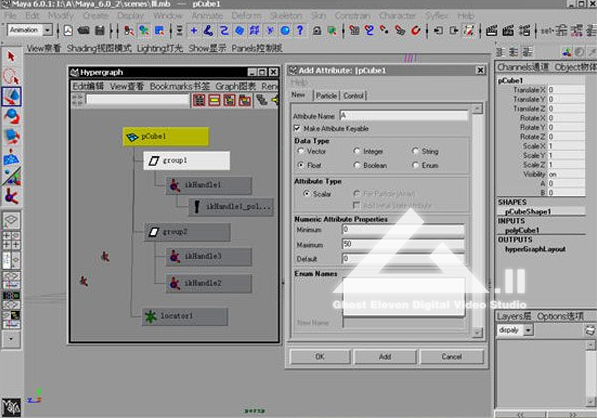Image resolution: width=597 pixels, height=418 pixels.
Task: Open the Layers menu in layer editor
Action: click(514, 316)
